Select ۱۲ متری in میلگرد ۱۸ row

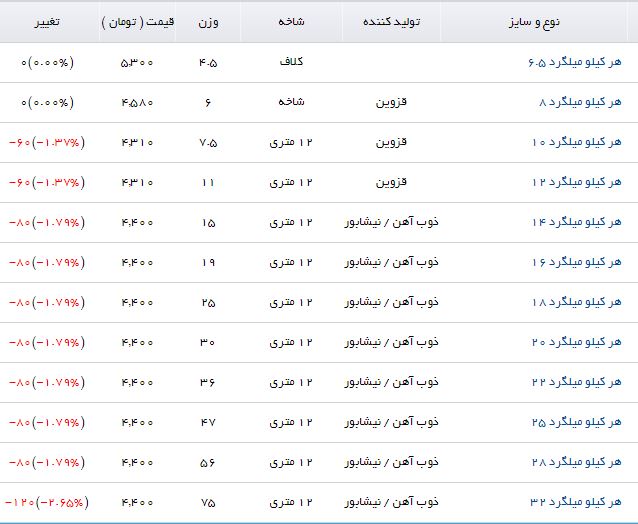click(291, 302)
